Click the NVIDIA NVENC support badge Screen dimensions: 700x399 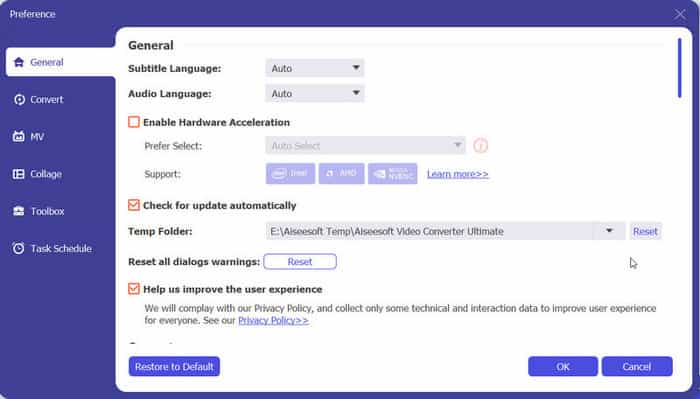coord(393,174)
